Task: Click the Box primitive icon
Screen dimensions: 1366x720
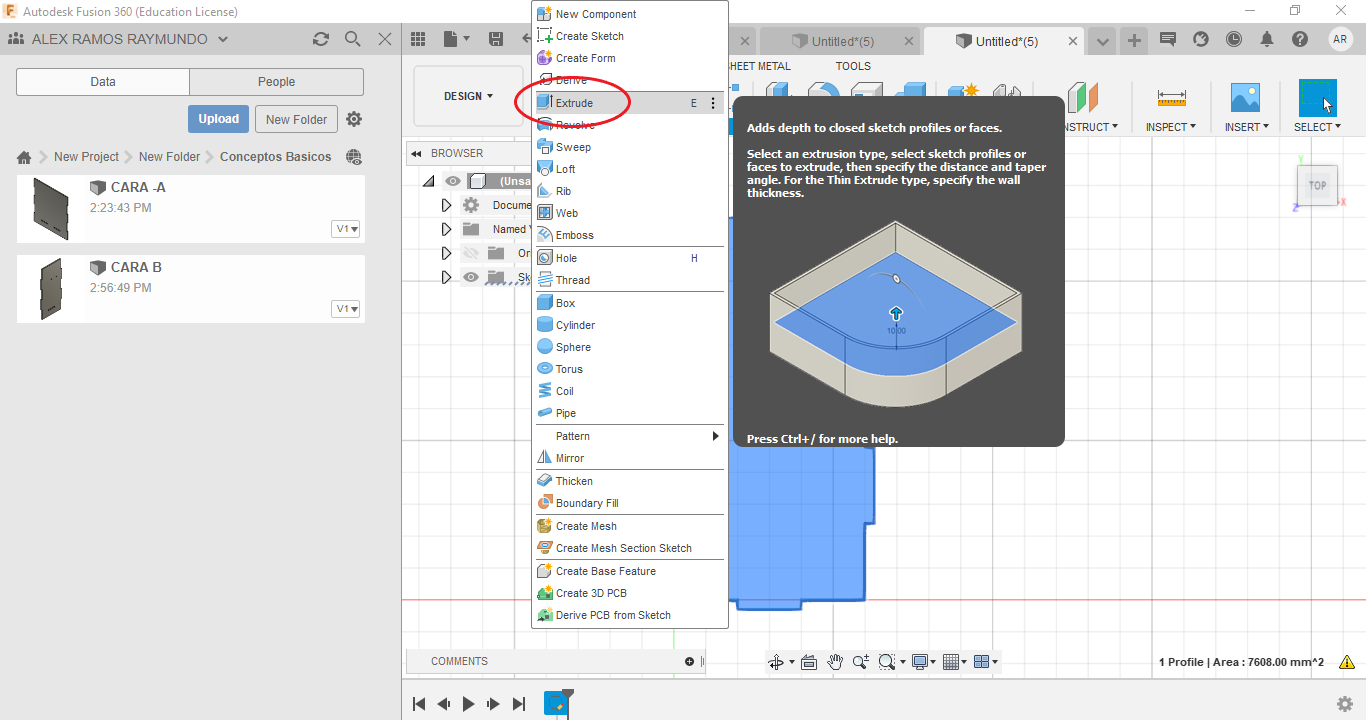Action: click(x=545, y=303)
